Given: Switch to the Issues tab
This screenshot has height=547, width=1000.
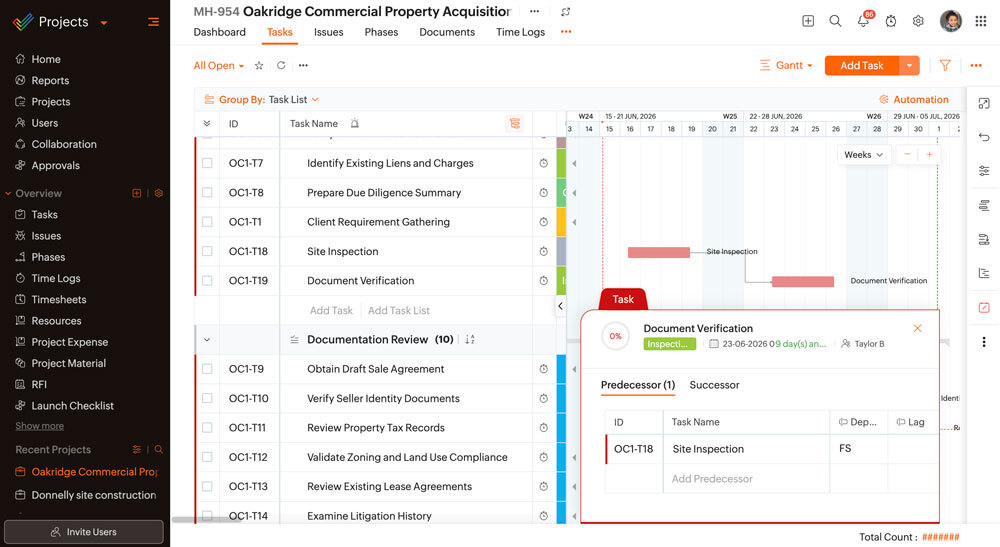Looking at the screenshot, I should click(x=328, y=32).
